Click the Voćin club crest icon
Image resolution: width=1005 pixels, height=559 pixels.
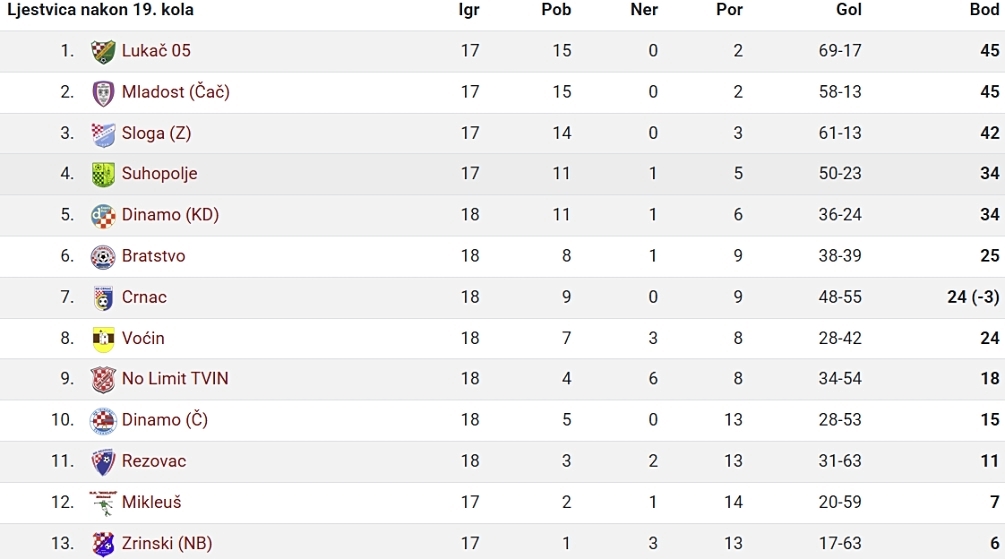pyautogui.click(x=103, y=339)
